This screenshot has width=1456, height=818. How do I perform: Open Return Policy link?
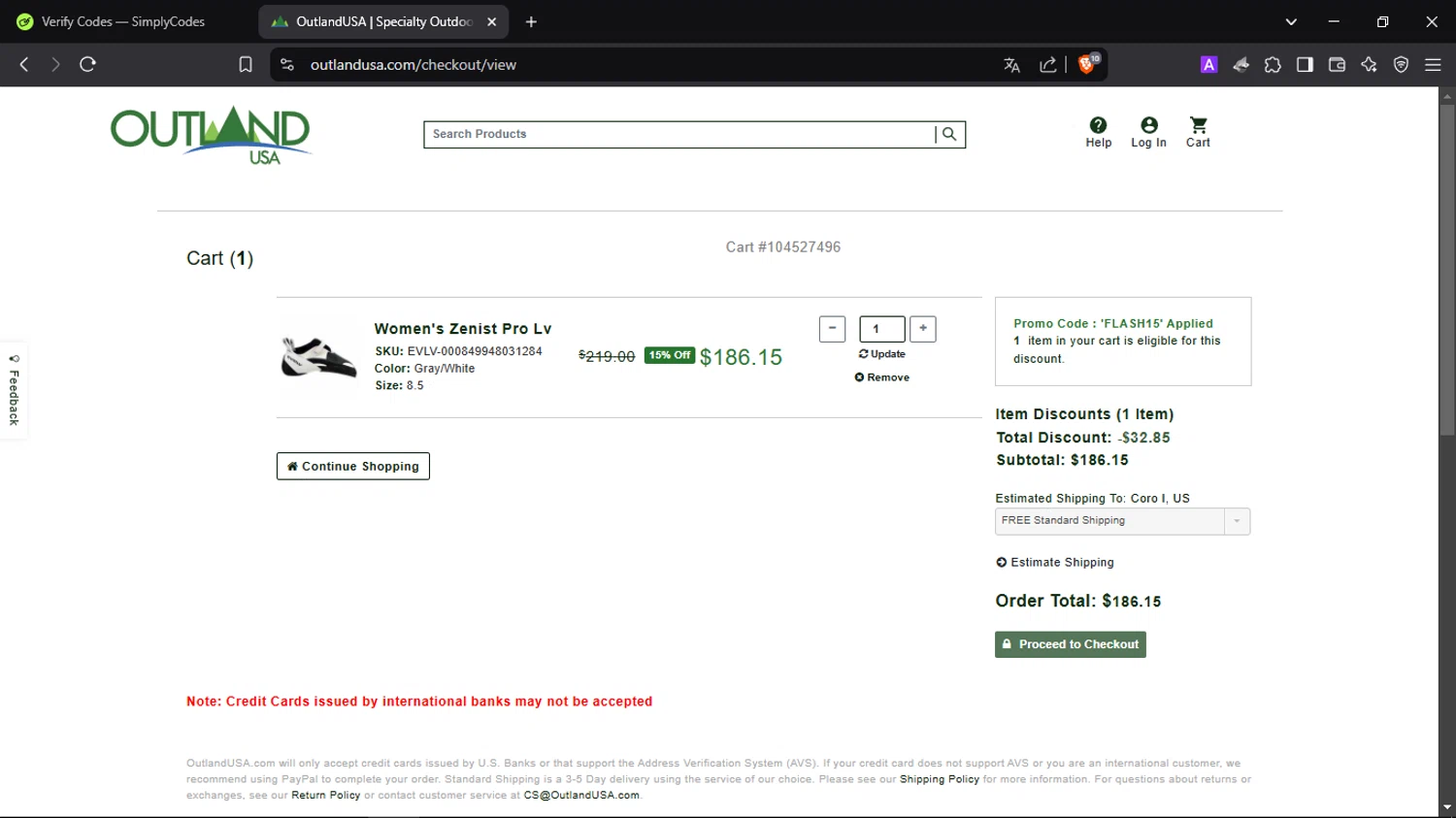point(326,795)
